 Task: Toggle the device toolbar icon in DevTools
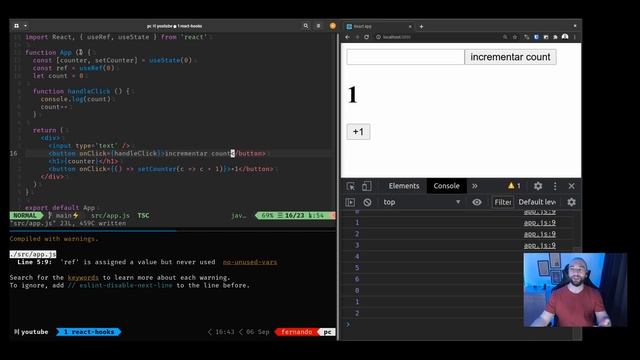click(367, 186)
